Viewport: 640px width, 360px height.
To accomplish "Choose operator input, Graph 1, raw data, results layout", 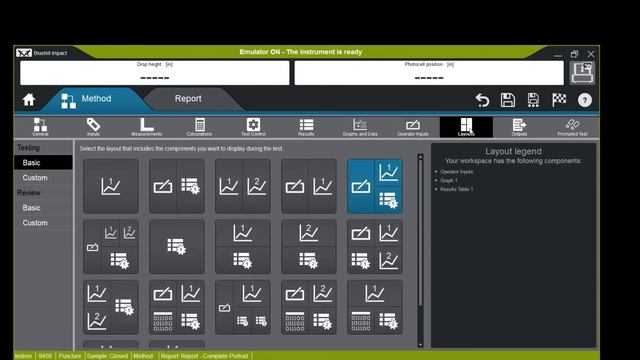I will (x=177, y=307).
